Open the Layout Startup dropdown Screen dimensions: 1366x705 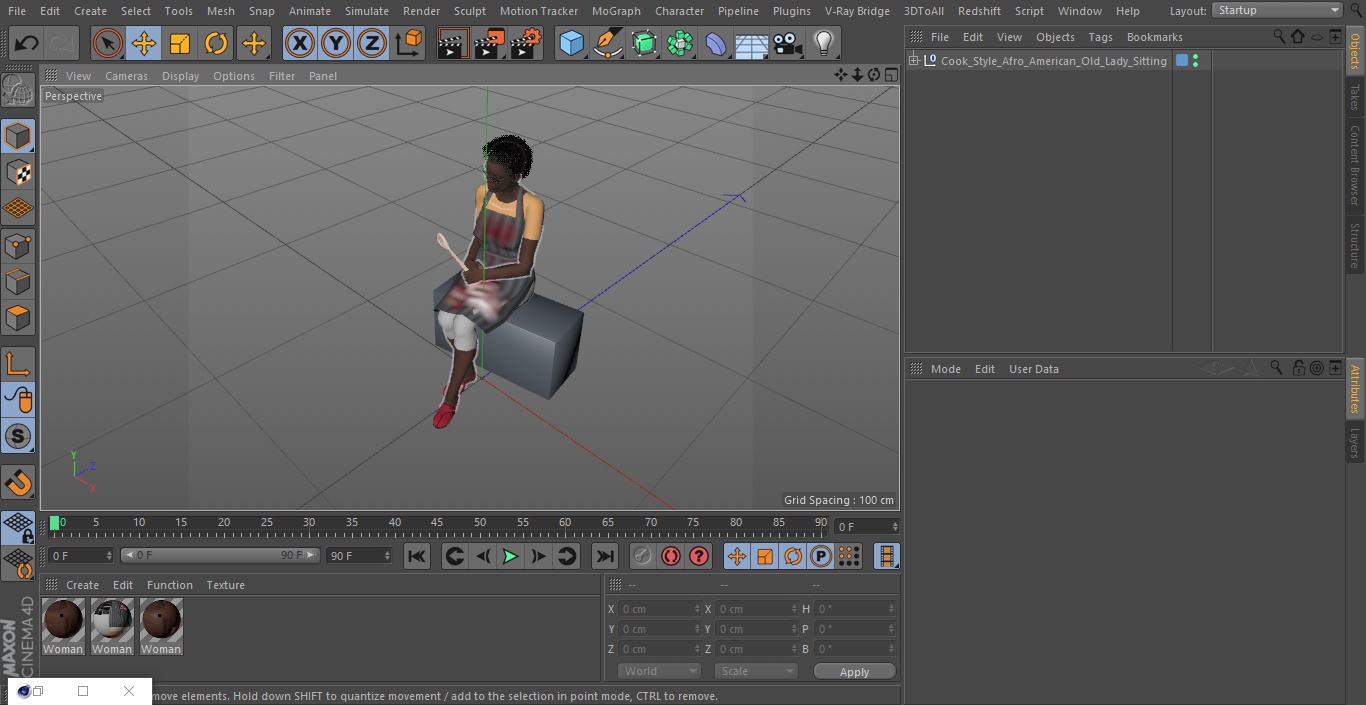point(1278,10)
